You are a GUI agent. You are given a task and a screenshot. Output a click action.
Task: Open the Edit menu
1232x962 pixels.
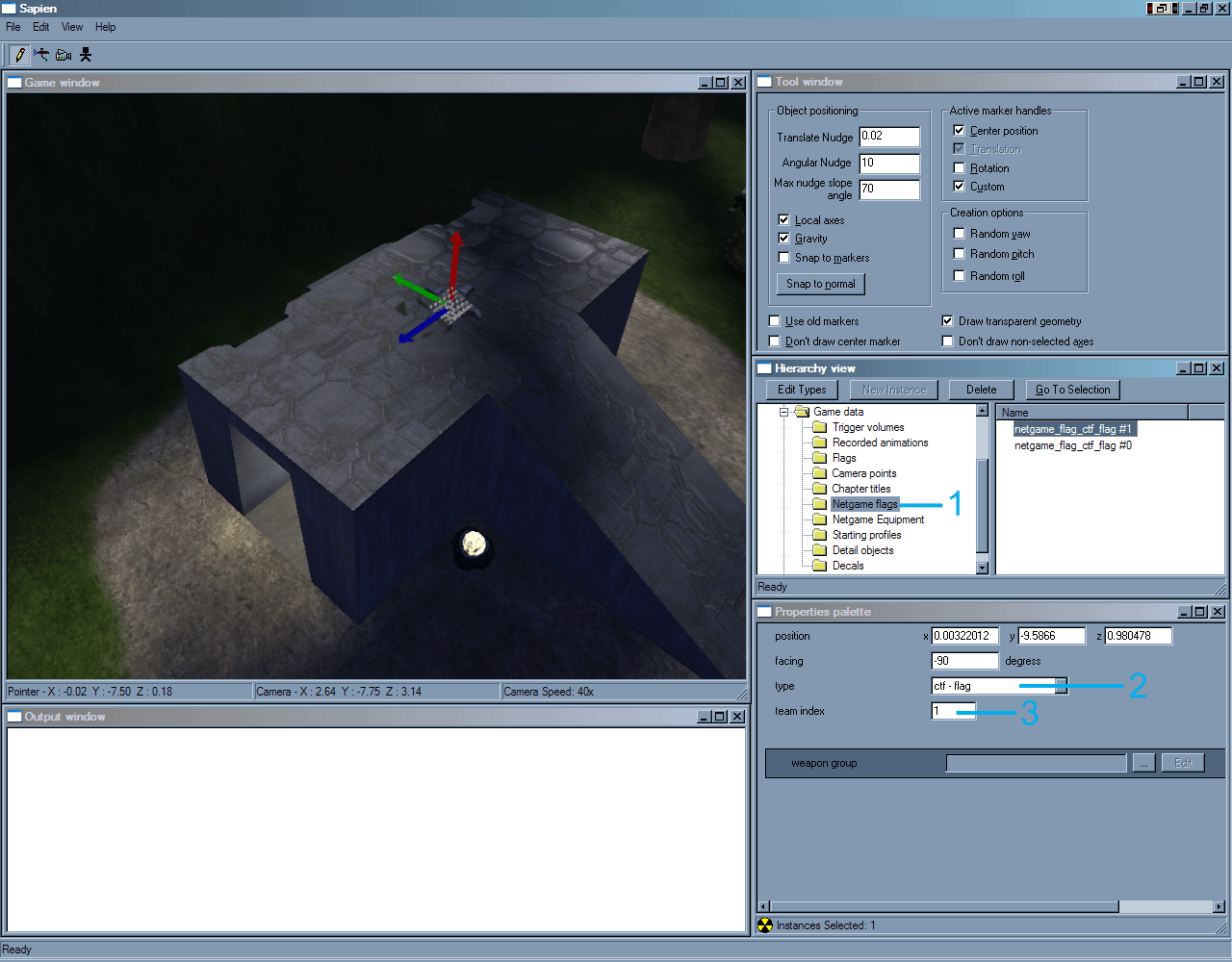coord(41,27)
